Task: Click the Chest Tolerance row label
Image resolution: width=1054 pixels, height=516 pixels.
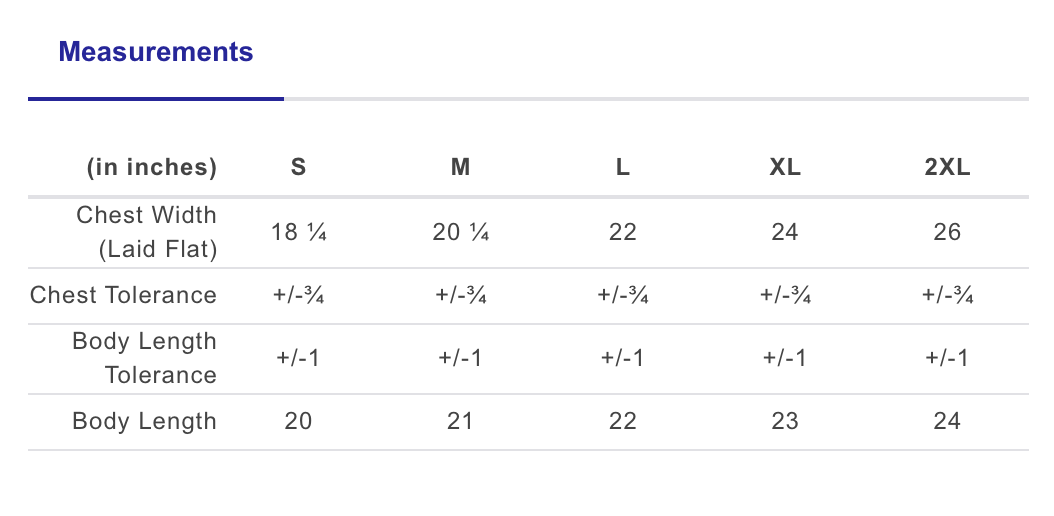Action: click(x=123, y=295)
